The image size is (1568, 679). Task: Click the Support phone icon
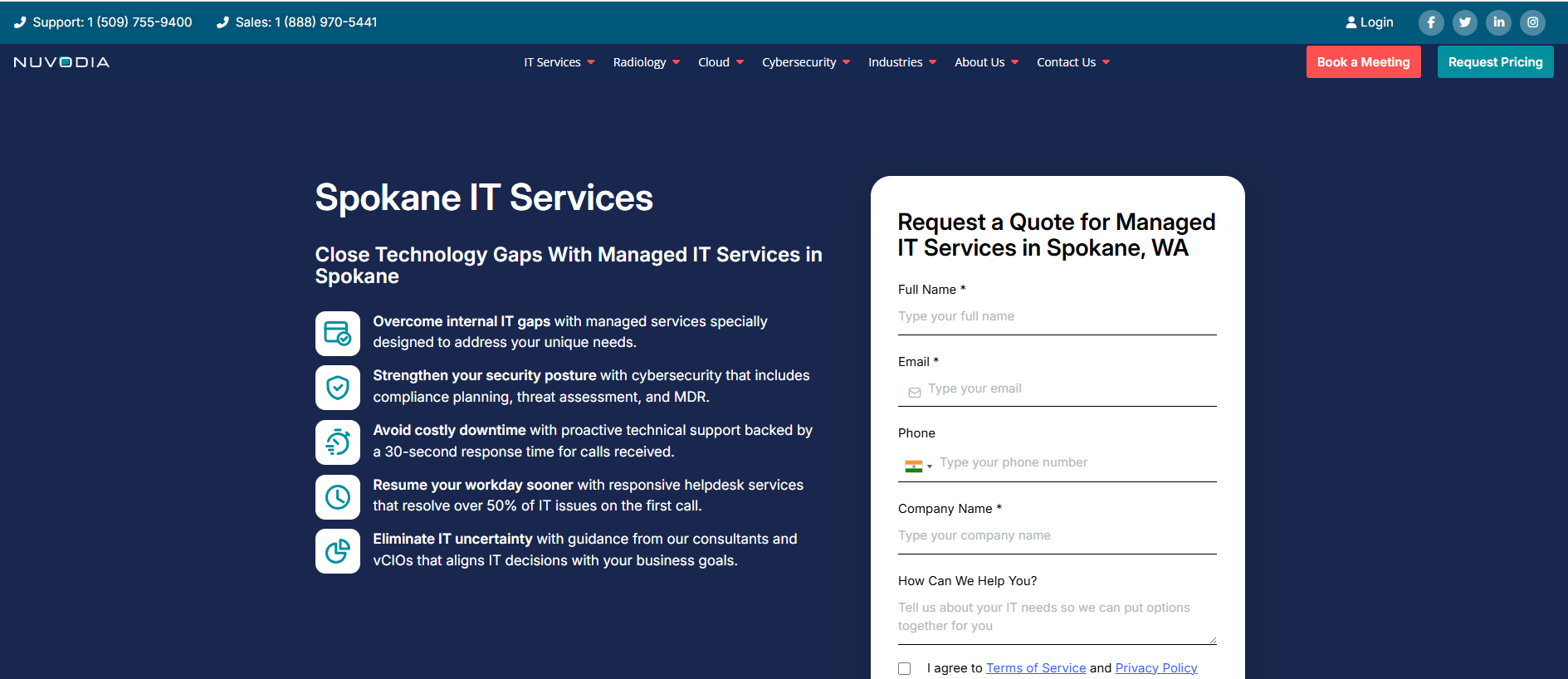pyautogui.click(x=20, y=22)
